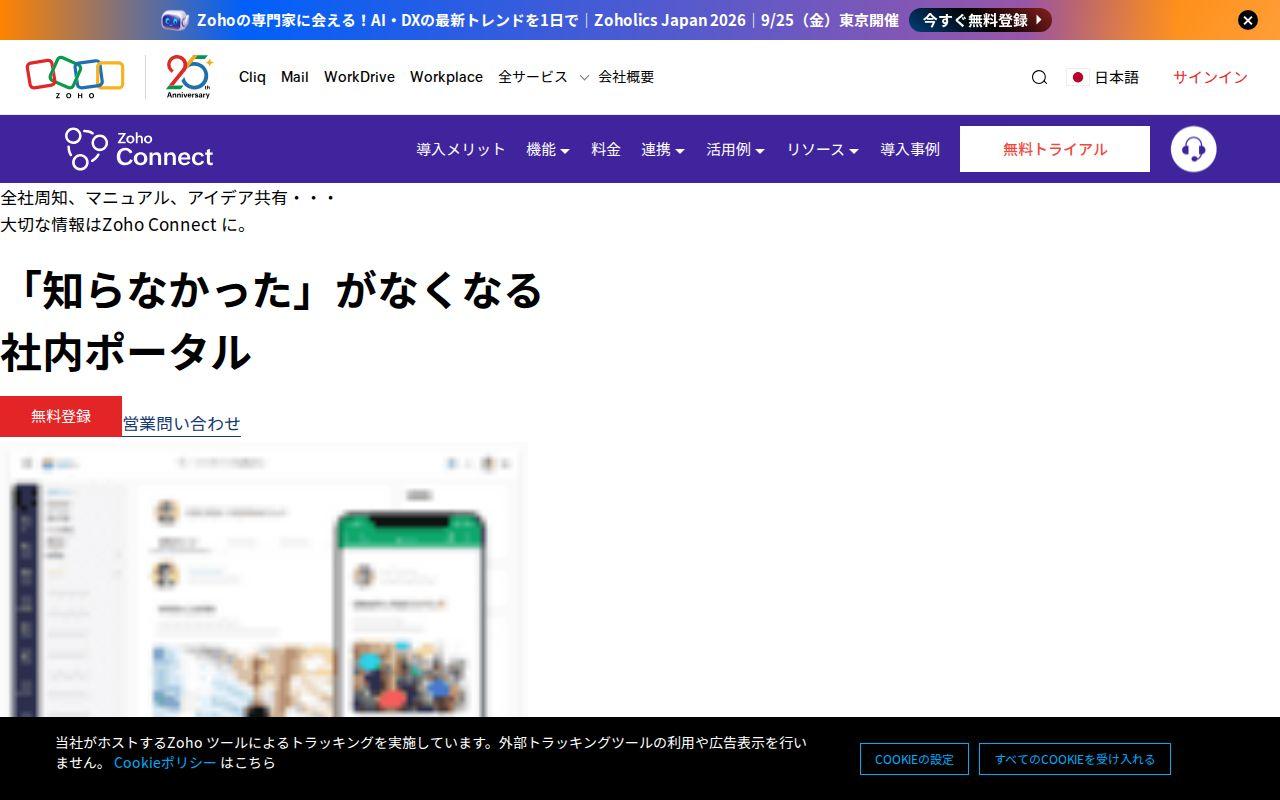Click the Zoho Connect product logo

click(x=139, y=149)
